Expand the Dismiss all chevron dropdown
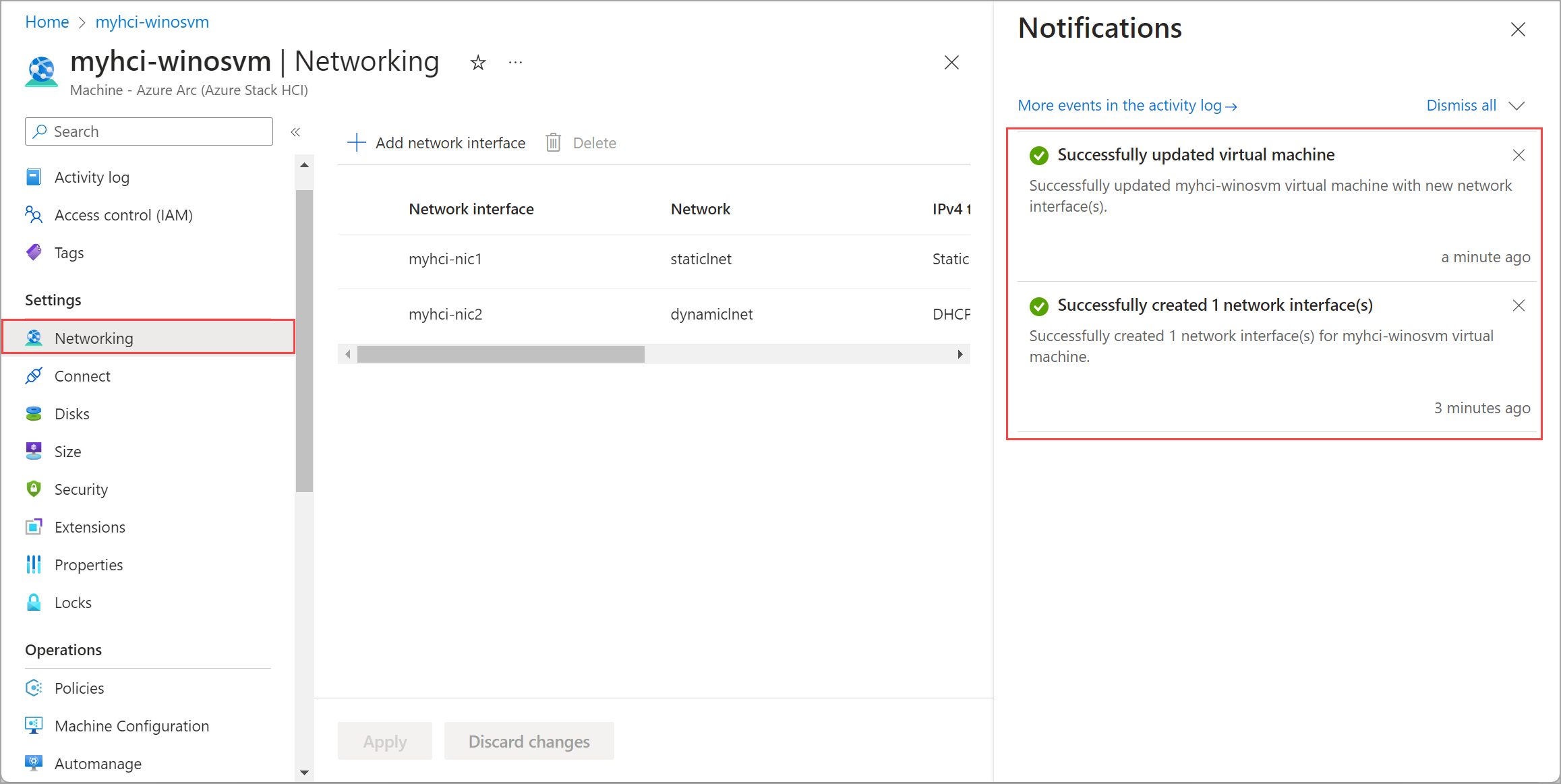Viewport: 1561px width, 784px height. click(1516, 106)
